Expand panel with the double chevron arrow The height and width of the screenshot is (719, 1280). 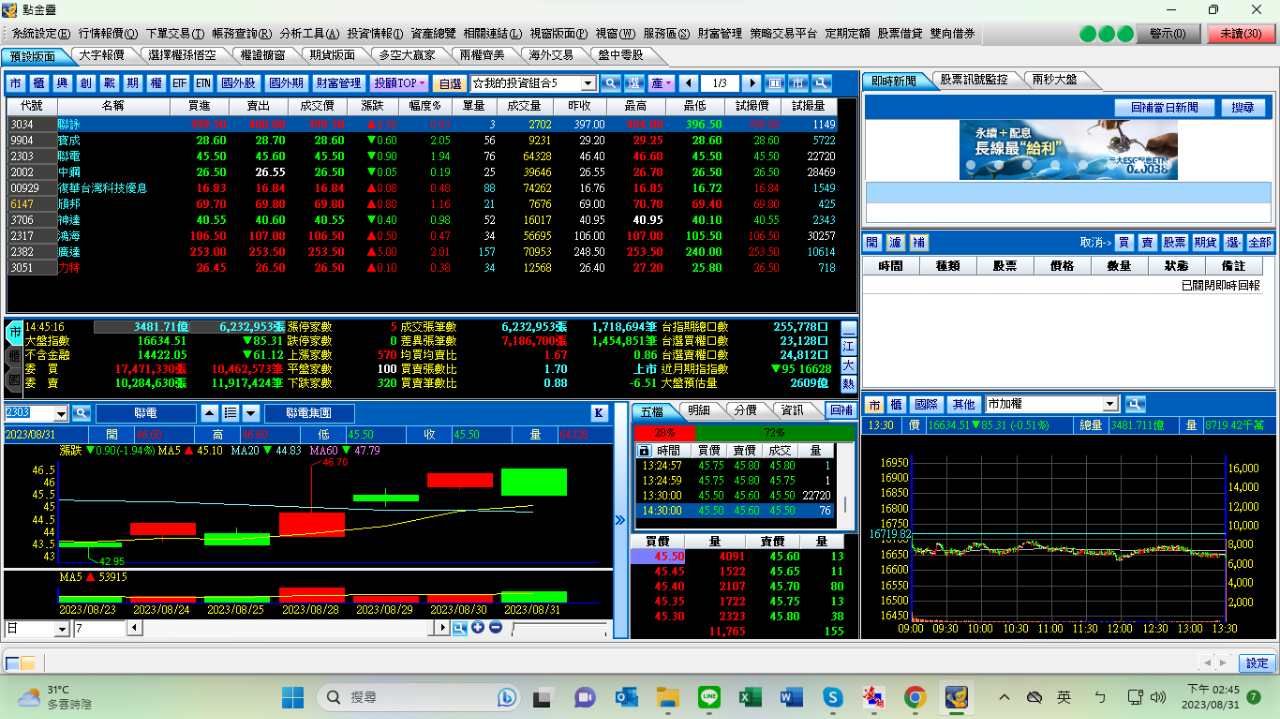point(620,520)
